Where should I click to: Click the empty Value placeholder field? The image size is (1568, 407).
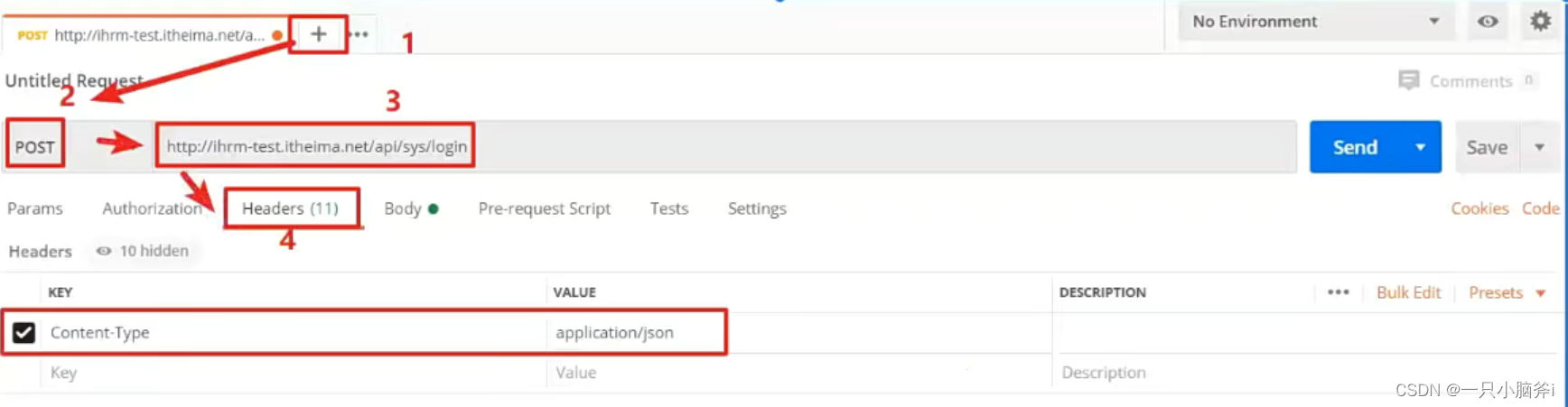pyautogui.click(x=799, y=373)
